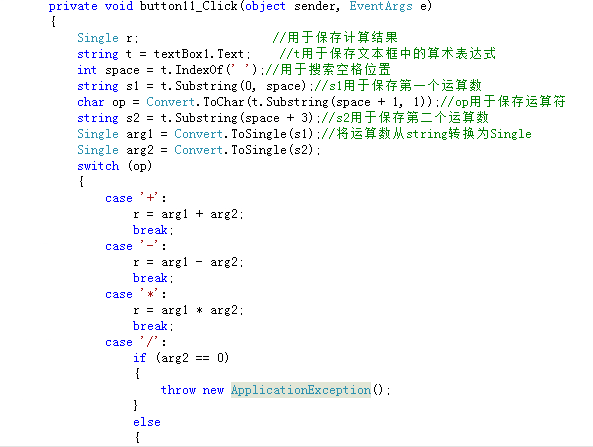Click the EventArgs type in signature

coord(381,6)
